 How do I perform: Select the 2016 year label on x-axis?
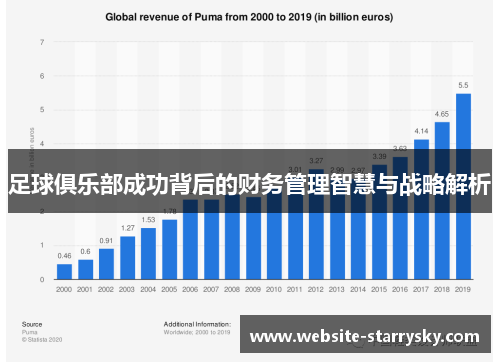pyautogui.click(x=400, y=289)
